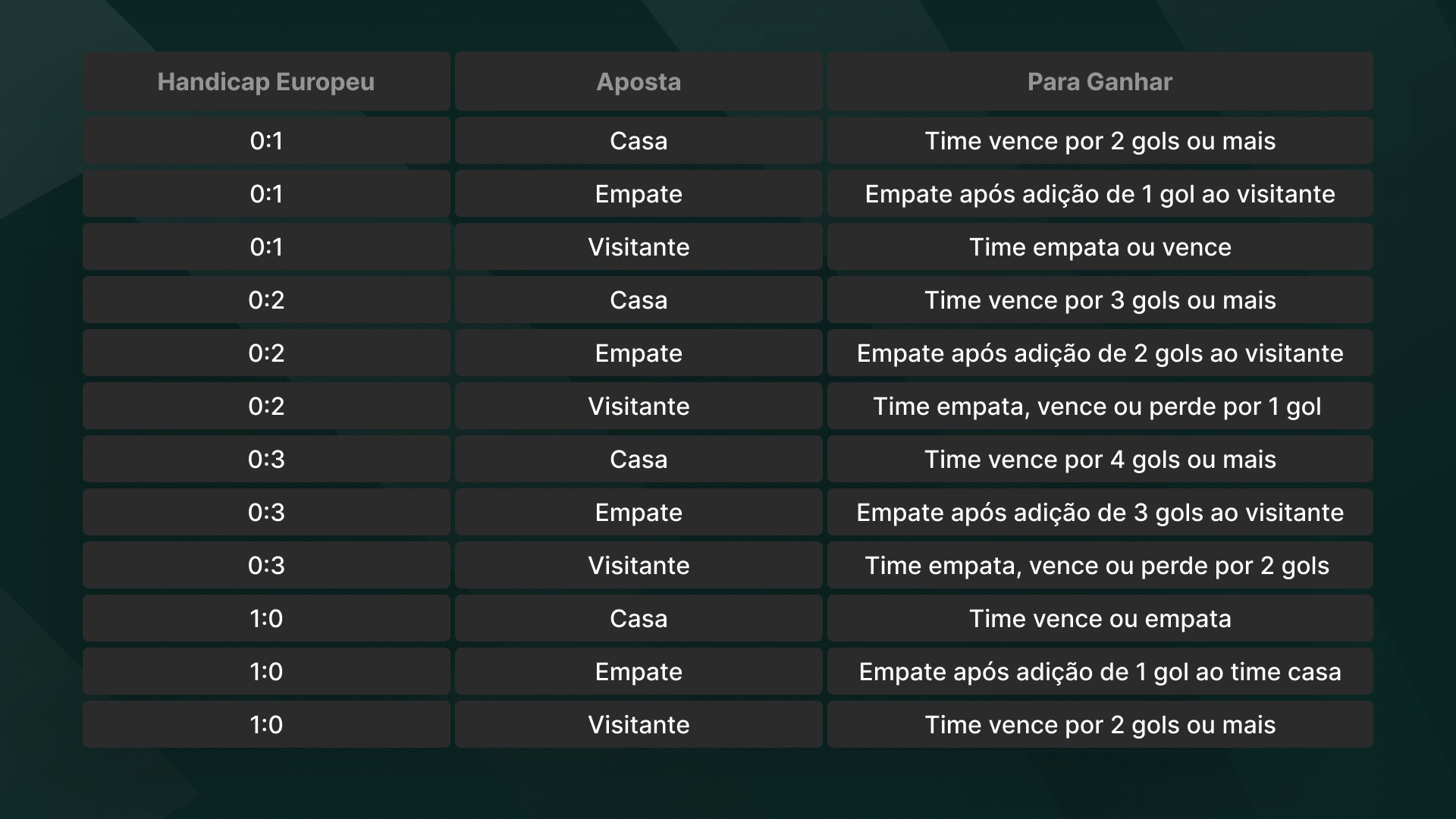The width and height of the screenshot is (1456, 819).
Task: Click the Para Ganhar column header
Action: click(1100, 82)
